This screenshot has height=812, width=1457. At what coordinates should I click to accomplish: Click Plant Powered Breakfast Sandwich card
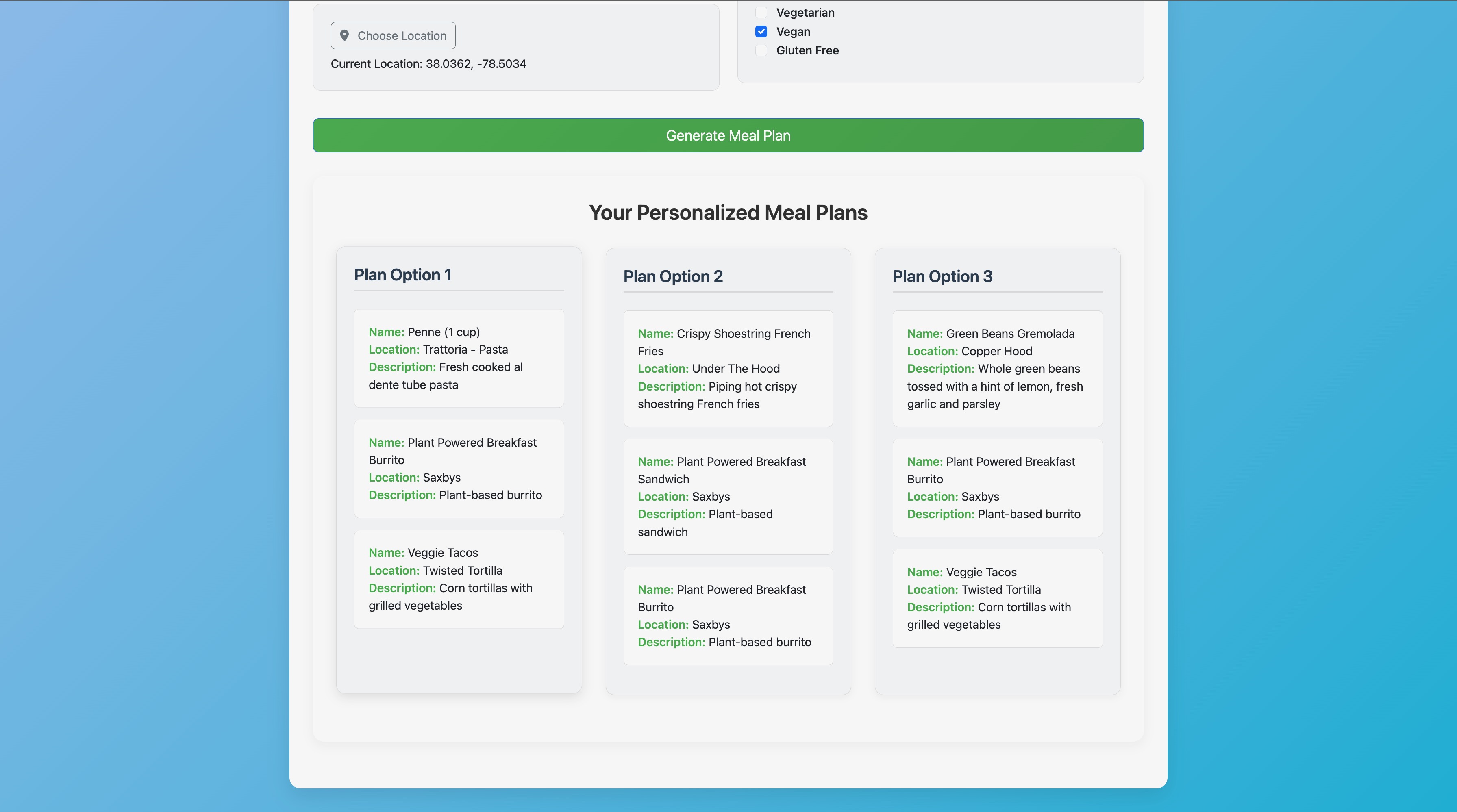point(728,497)
